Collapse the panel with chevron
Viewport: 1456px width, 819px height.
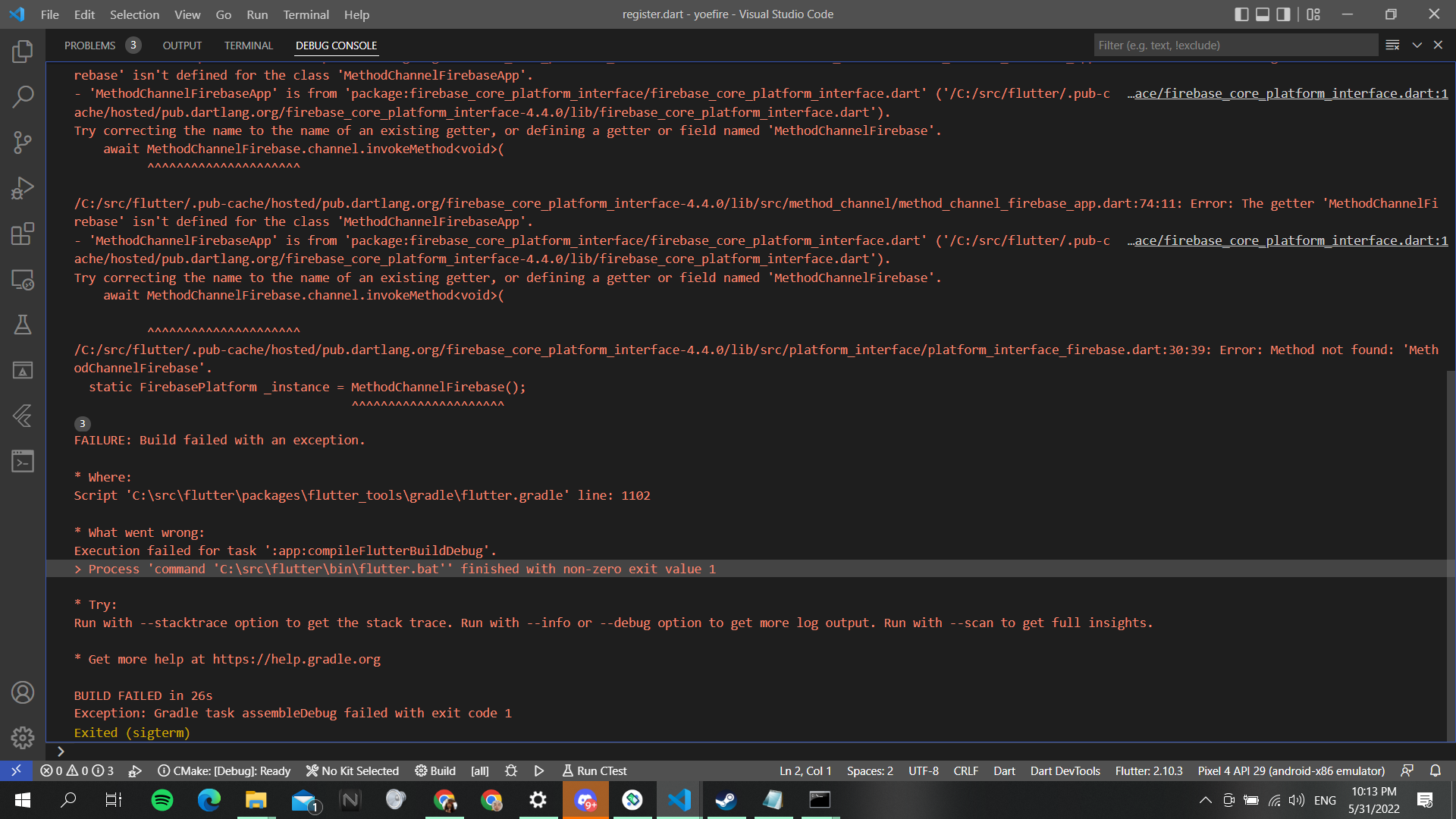coord(1417,45)
